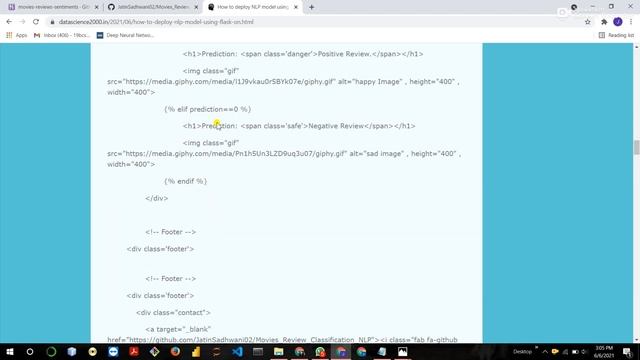
Task: Open the 3D cube app on taskbar
Action: [x=72, y=351]
